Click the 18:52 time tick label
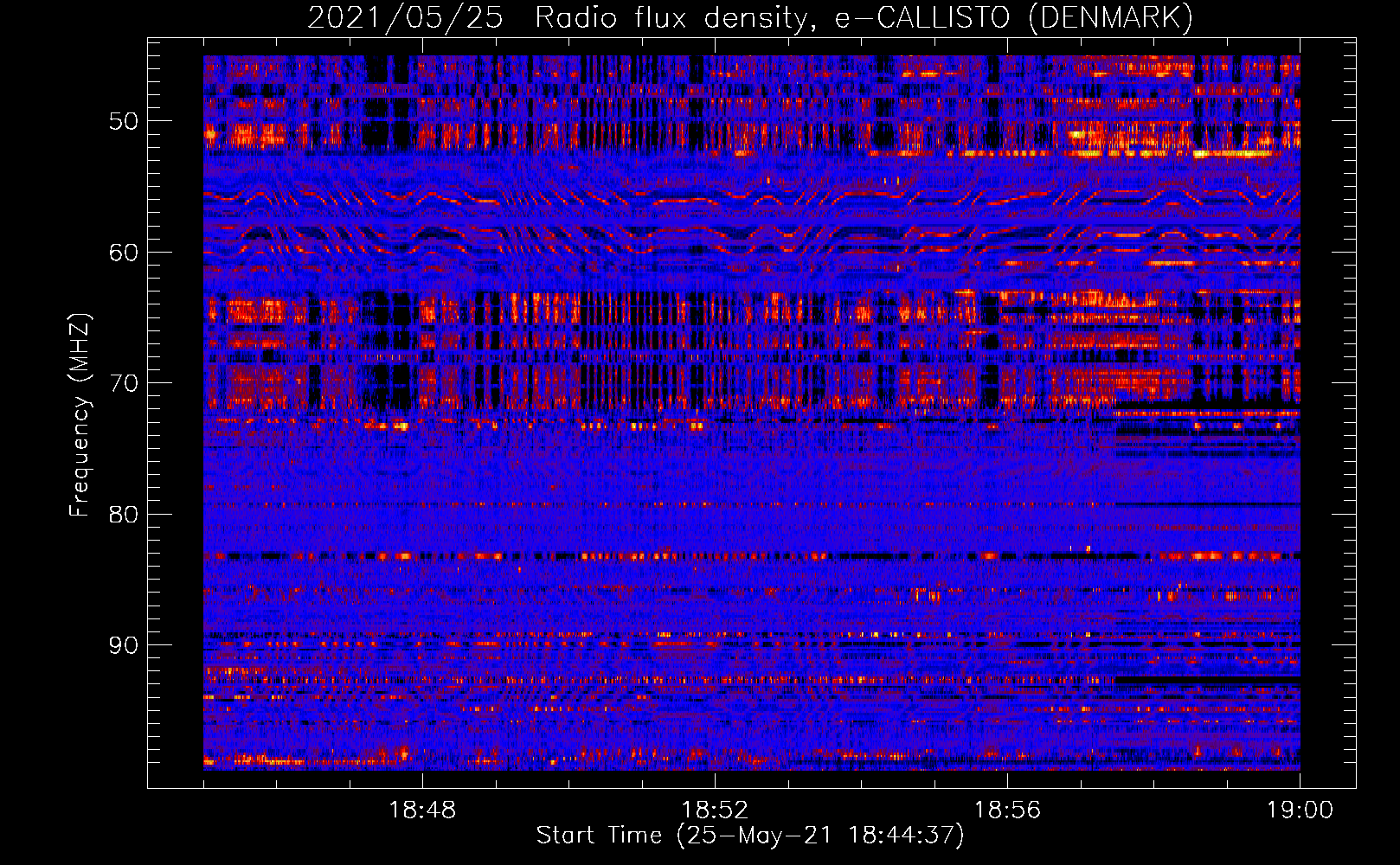The width and height of the screenshot is (1400, 865). 715,811
